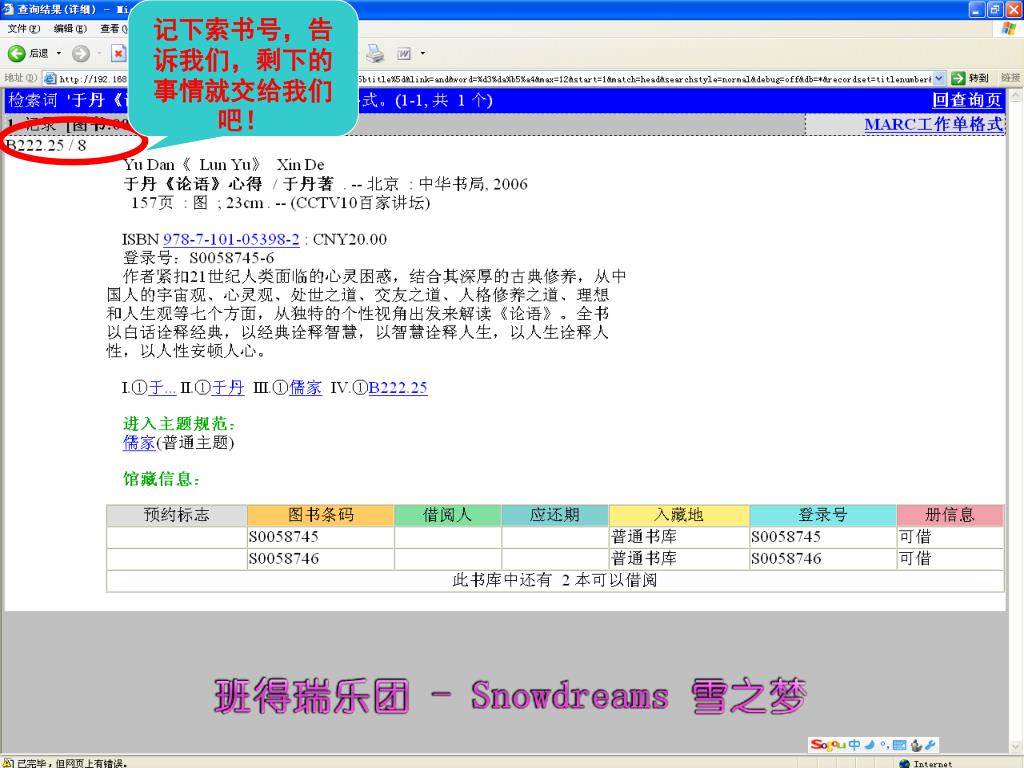This screenshot has width=1024, height=768.
Task: Click ISBN 978-7-101-05398-2 link
Action: tap(231, 240)
